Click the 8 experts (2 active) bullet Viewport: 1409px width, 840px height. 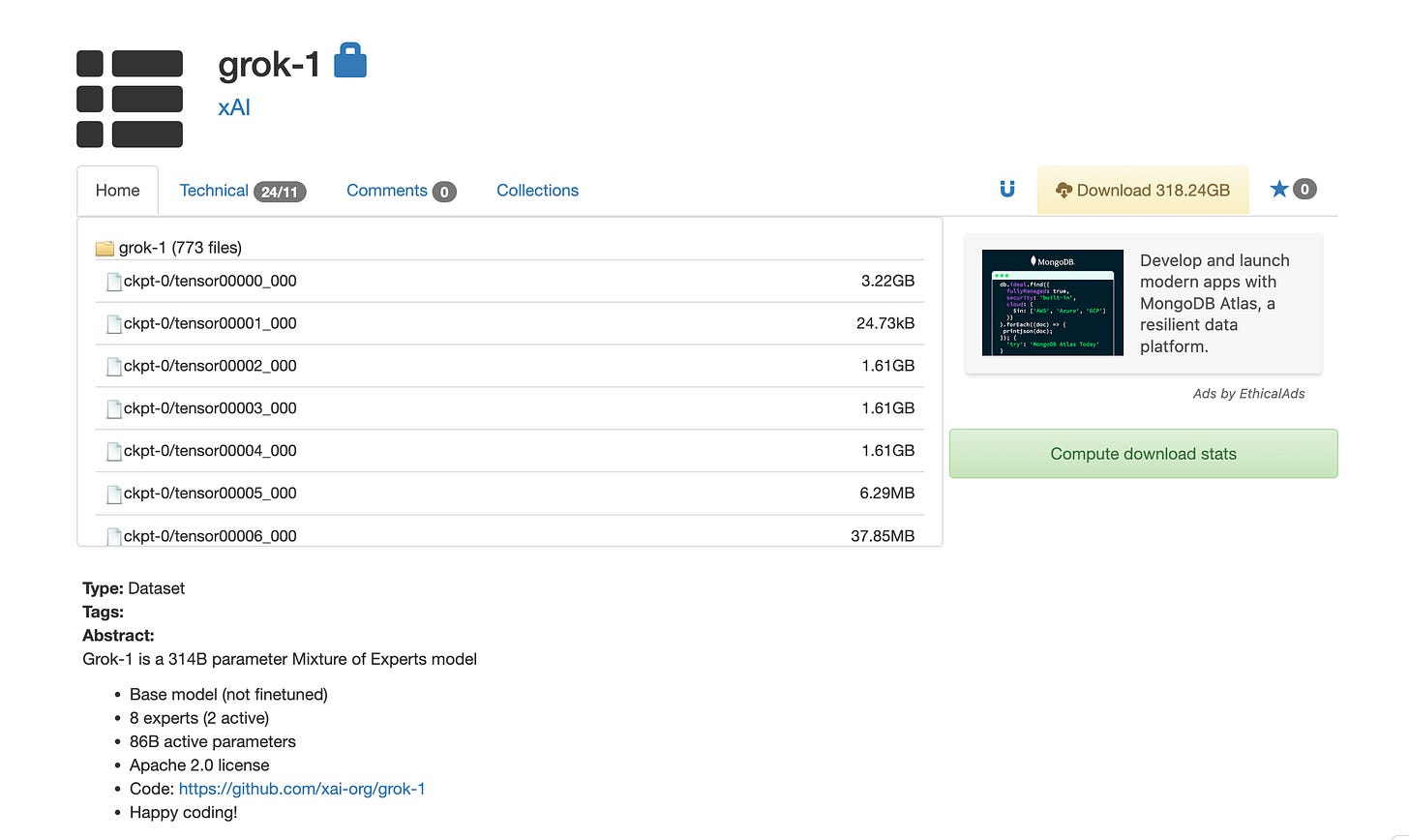tap(199, 718)
